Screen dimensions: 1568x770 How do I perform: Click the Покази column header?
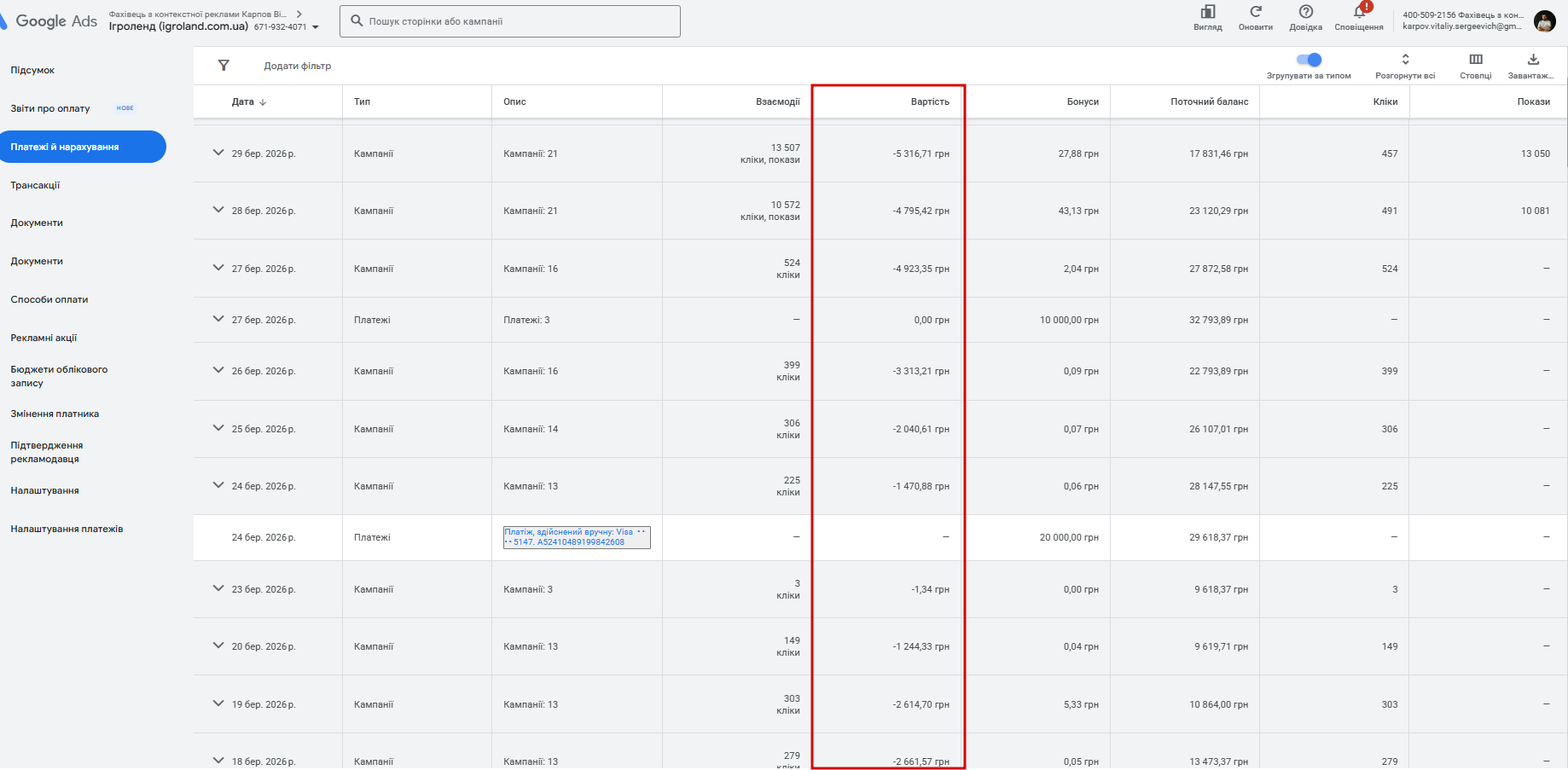[x=1534, y=101]
